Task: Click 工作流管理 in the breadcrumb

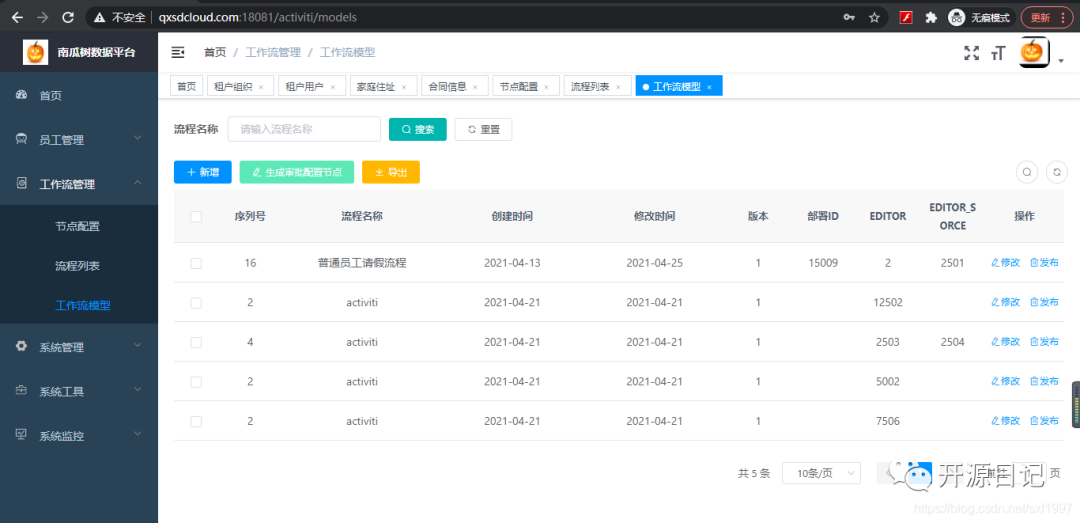Action: click(273, 52)
